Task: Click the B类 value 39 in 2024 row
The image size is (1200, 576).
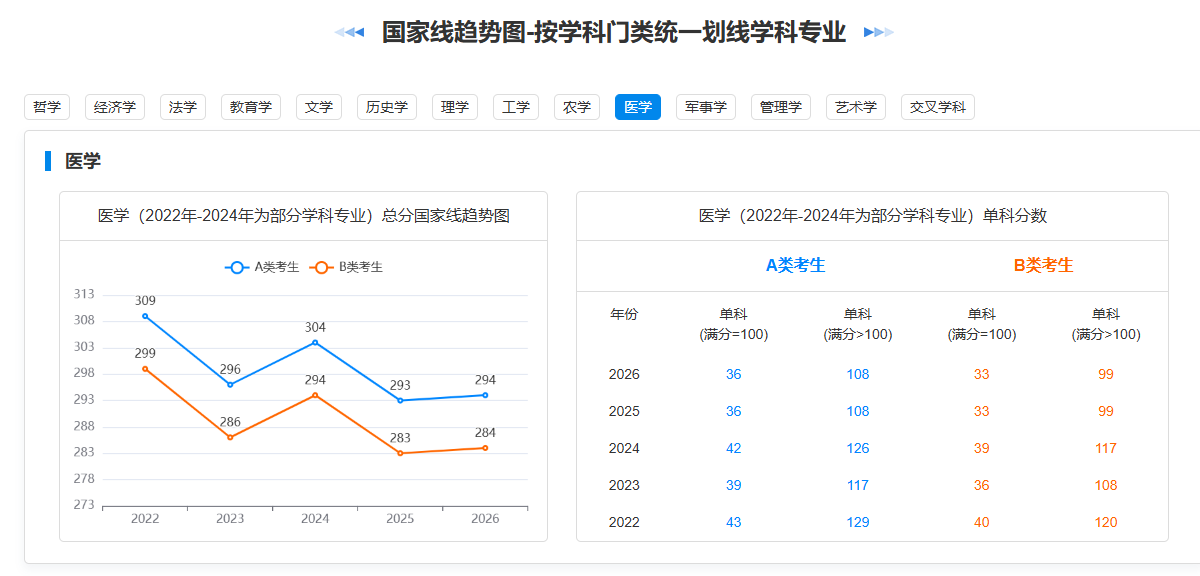Action: click(x=982, y=448)
